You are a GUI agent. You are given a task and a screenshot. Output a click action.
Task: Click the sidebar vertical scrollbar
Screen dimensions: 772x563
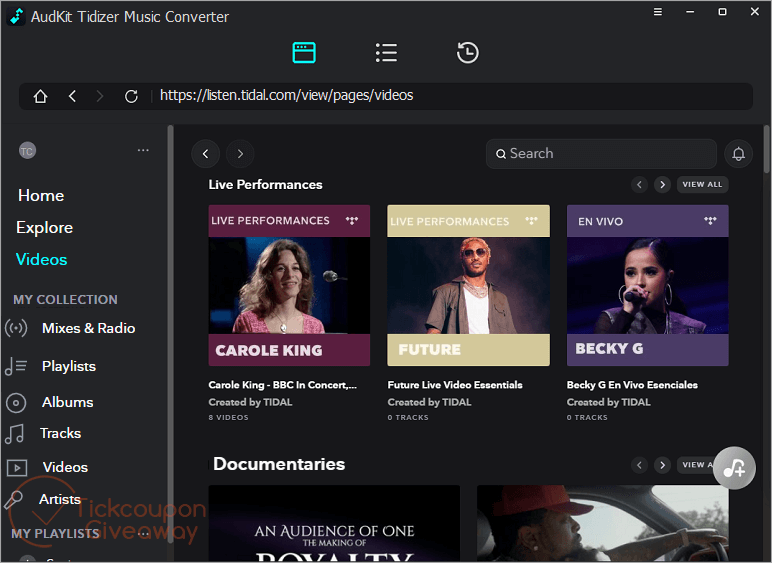pos(170,335)
